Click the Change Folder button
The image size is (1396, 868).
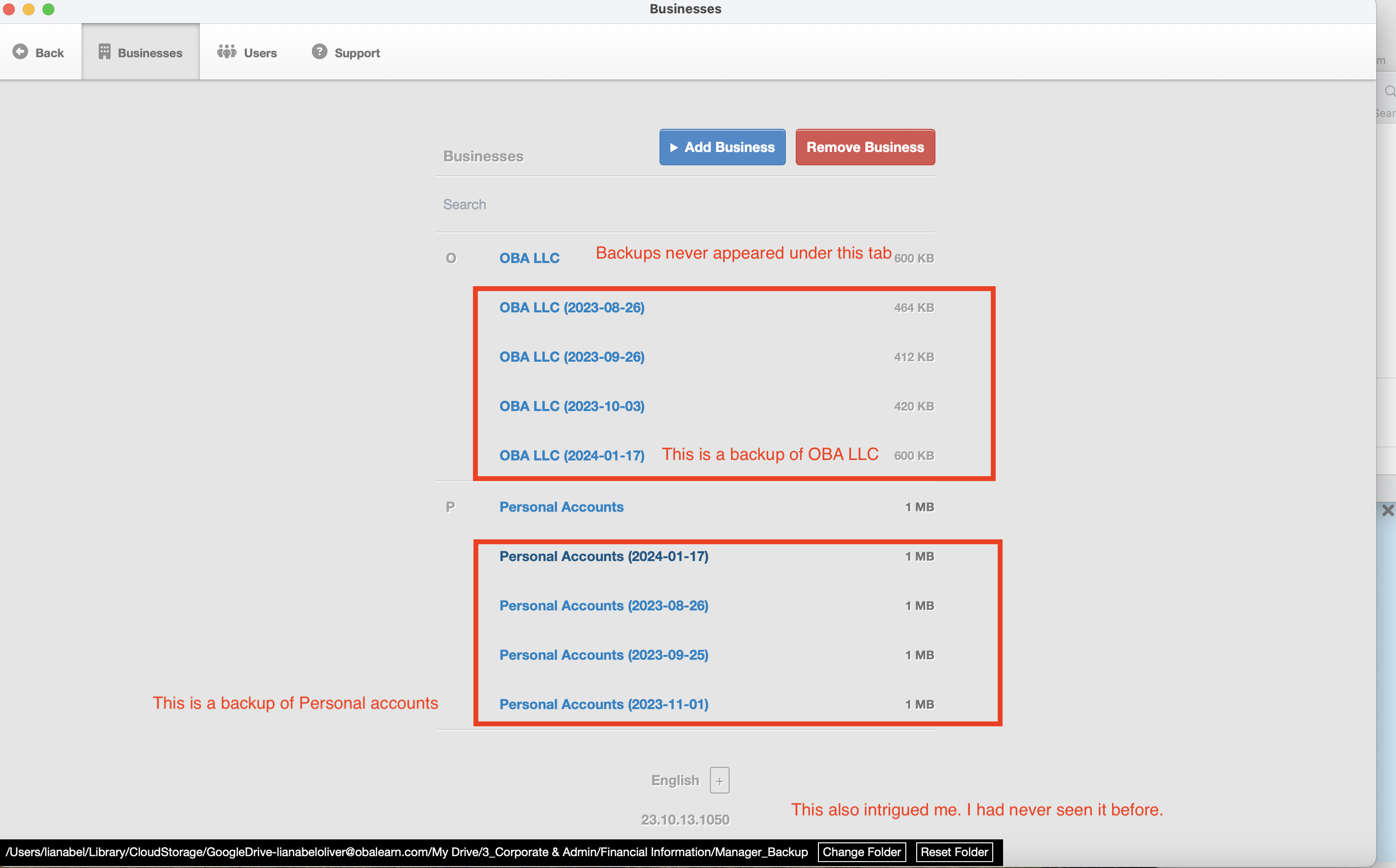click(x=861, y=852)
